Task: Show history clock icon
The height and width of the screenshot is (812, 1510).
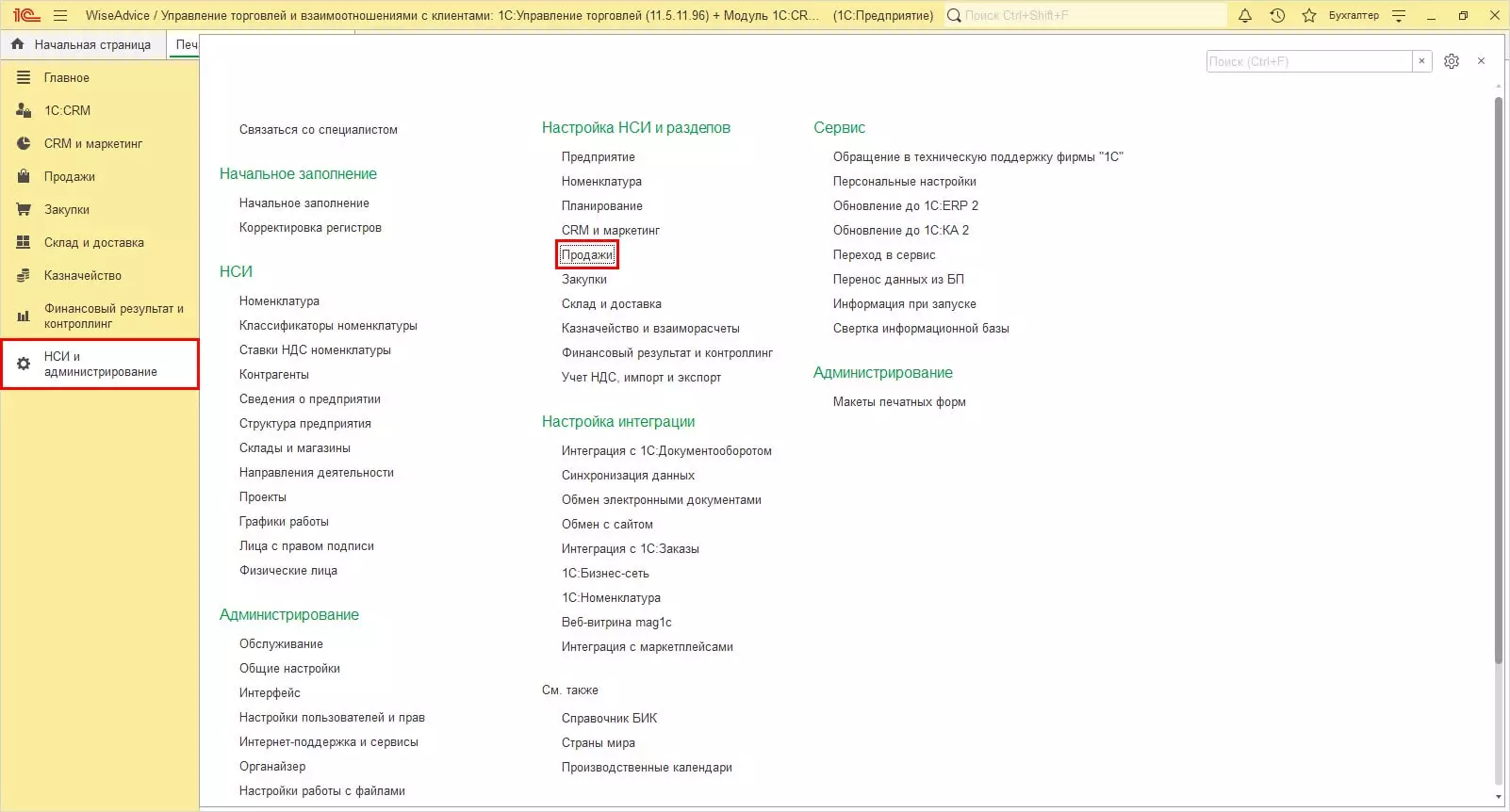Action: (x=1277, y=15)
